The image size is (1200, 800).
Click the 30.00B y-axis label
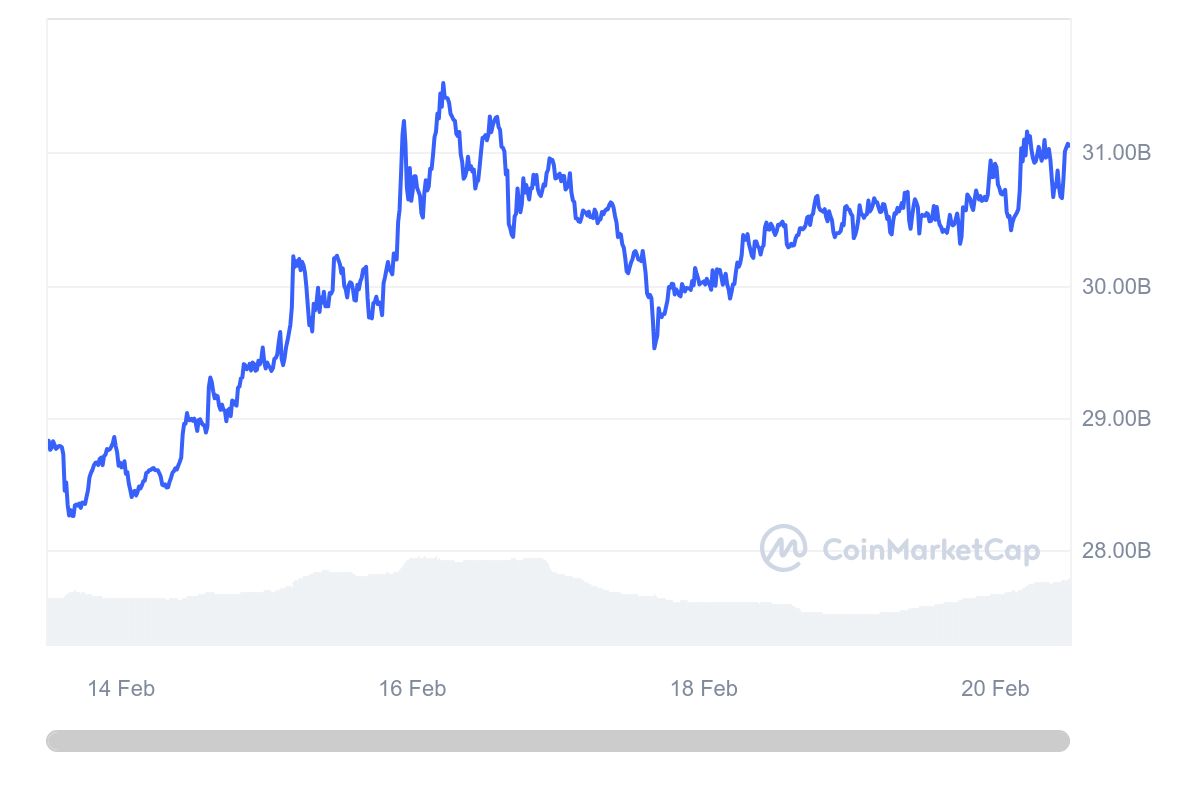1116,287
